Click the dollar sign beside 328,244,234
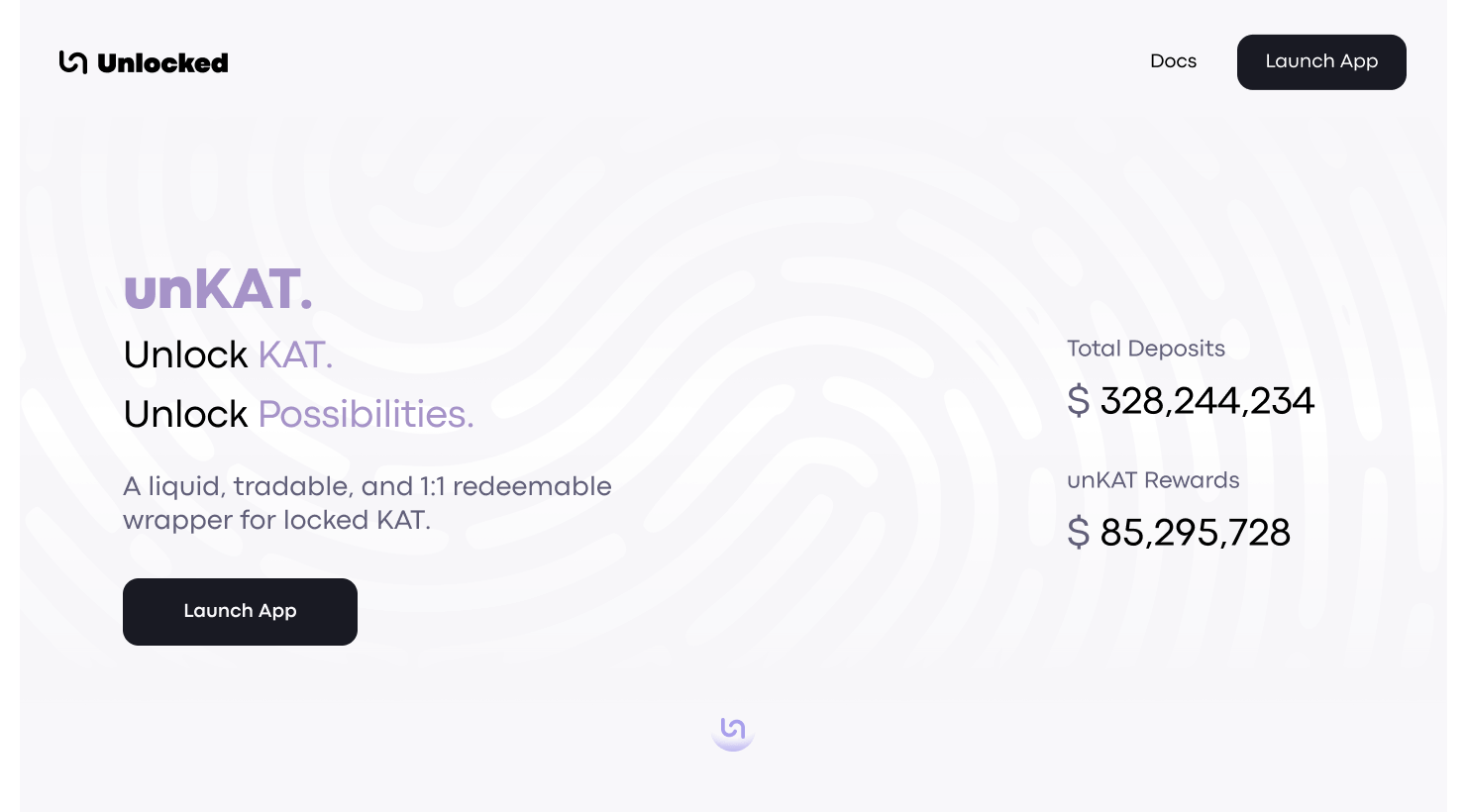 point(1078,401)
